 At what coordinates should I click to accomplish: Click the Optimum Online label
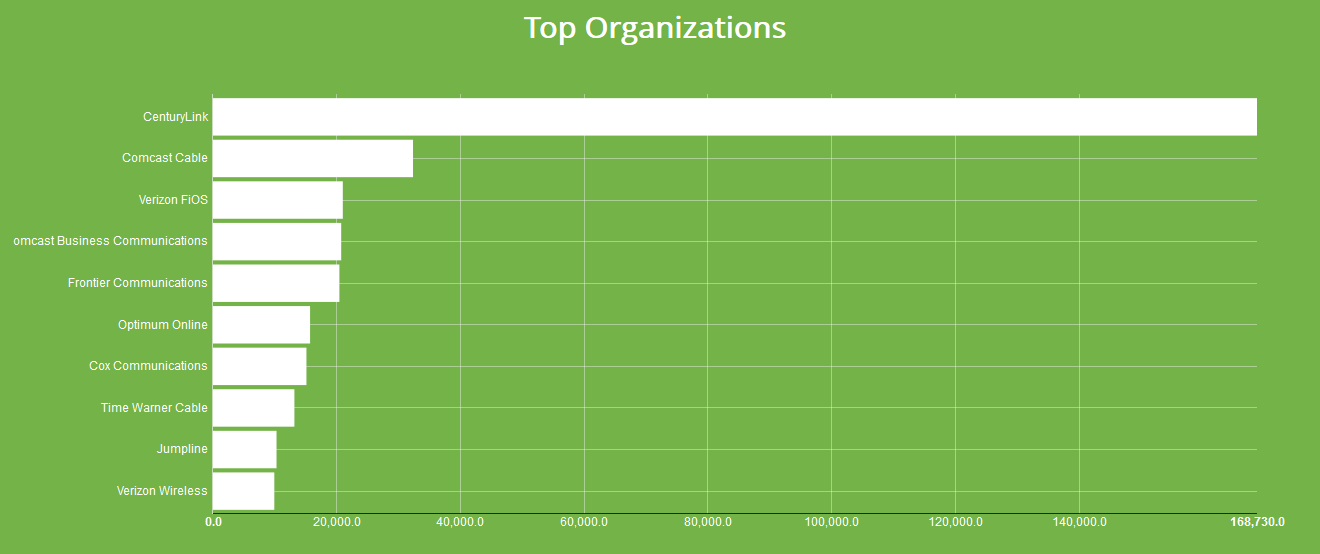point(163,325)
